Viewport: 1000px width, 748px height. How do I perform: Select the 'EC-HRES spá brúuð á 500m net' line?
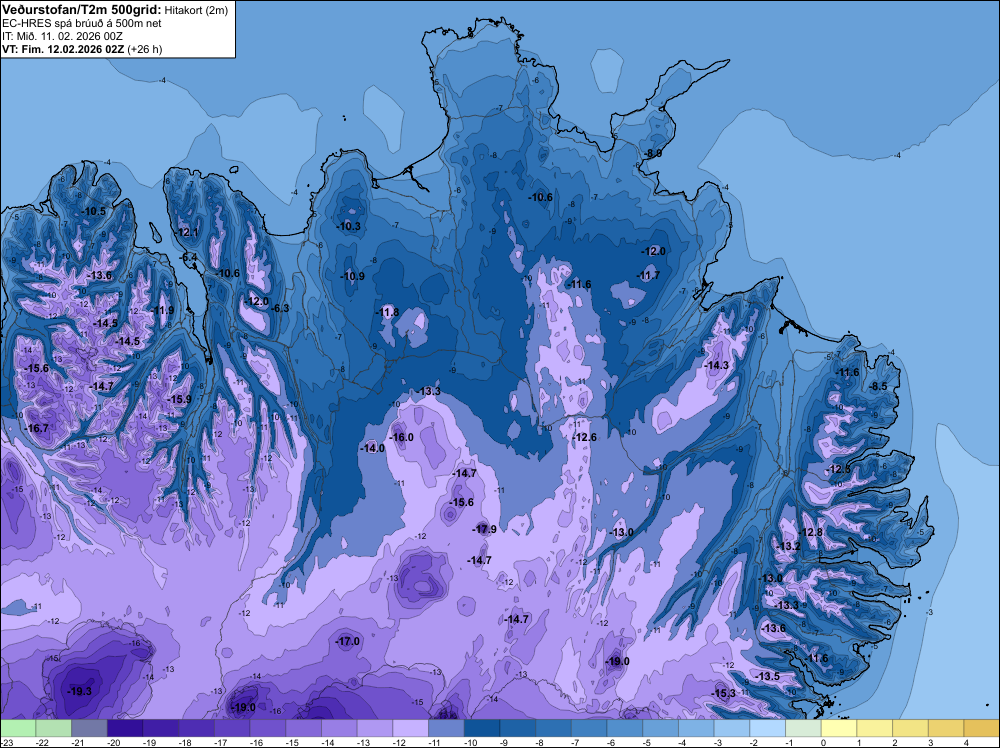click(82, 24)
